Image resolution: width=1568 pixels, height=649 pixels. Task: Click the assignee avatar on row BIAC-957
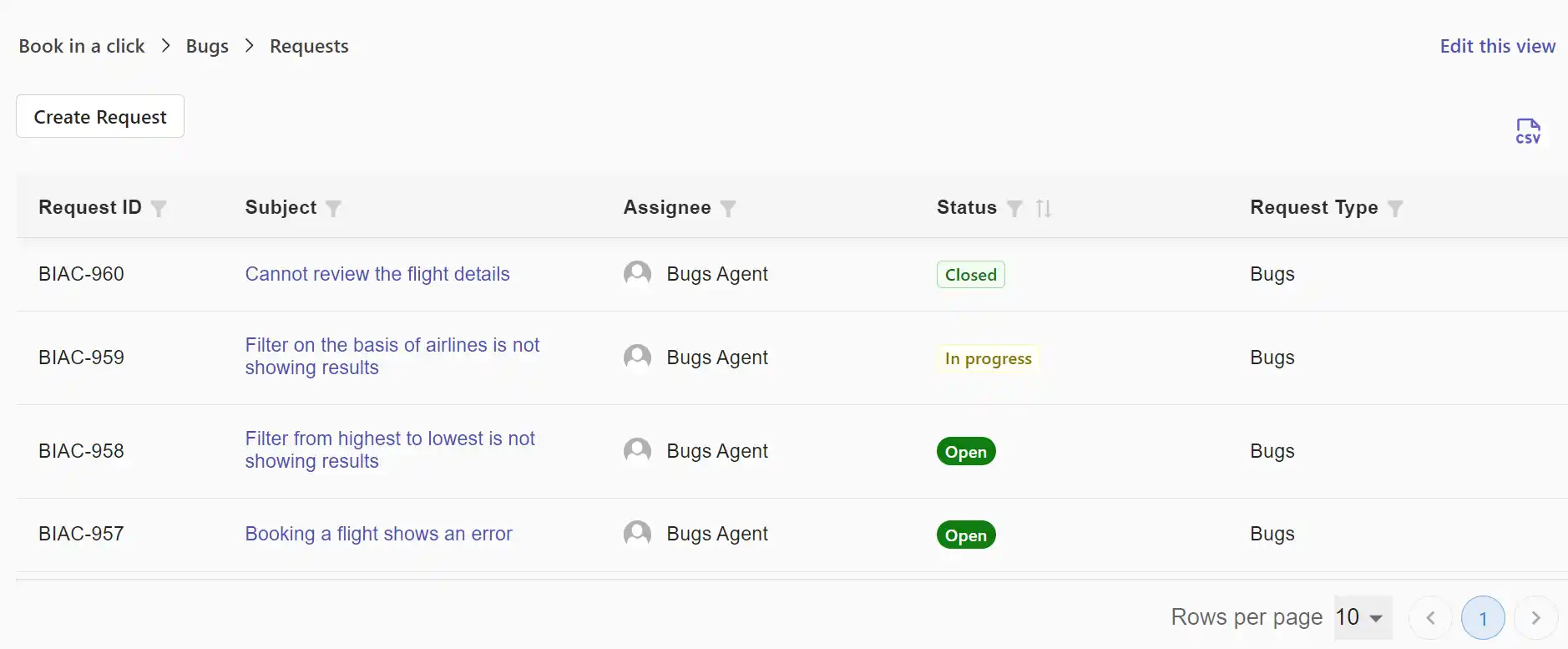pyautogui.click(x=637, y=534)
